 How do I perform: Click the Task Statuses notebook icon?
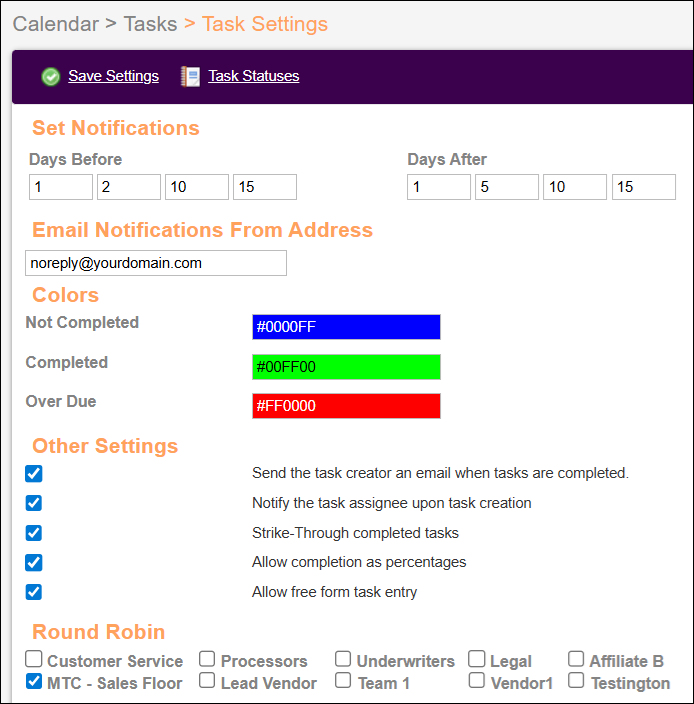190,76
